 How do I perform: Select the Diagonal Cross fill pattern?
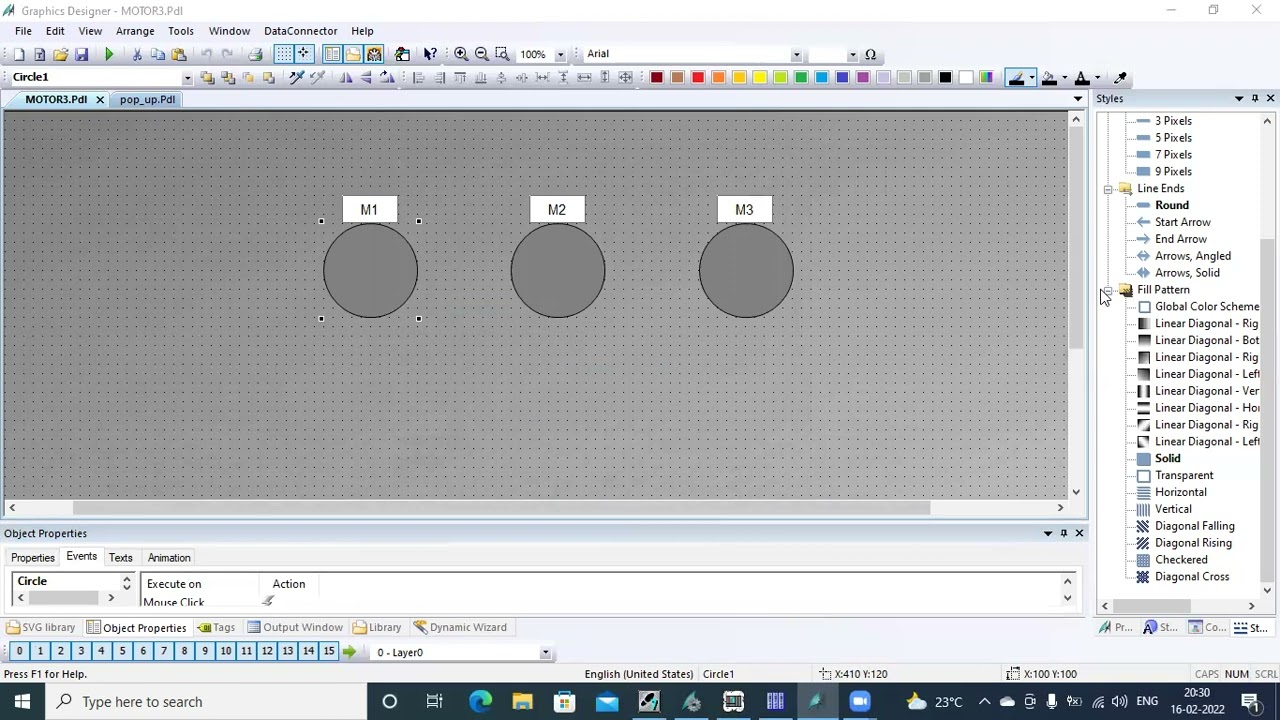coord(1191,577)
